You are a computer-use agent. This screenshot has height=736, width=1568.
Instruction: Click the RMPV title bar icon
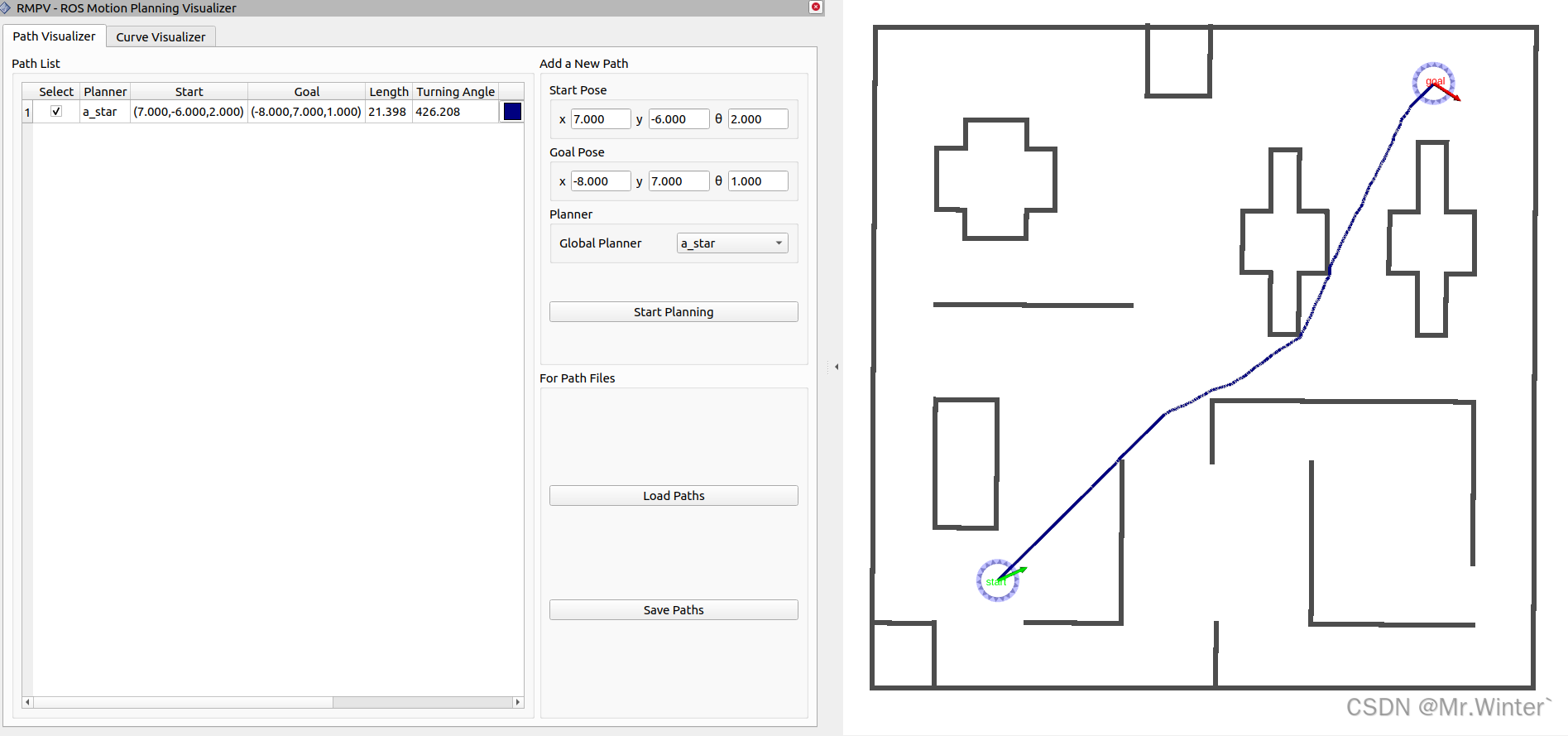pyautogui.click(x=7, y=7)
